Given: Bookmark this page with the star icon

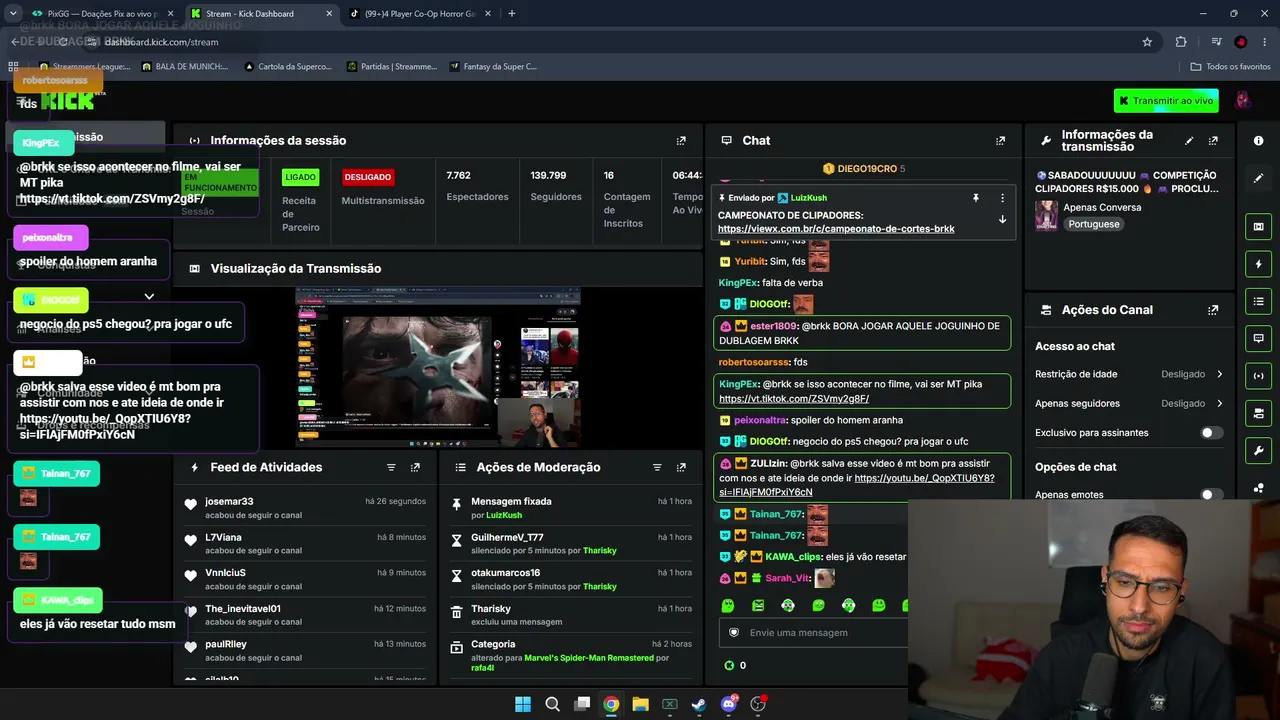Looking at the screenshot, I should [1147, 42].
